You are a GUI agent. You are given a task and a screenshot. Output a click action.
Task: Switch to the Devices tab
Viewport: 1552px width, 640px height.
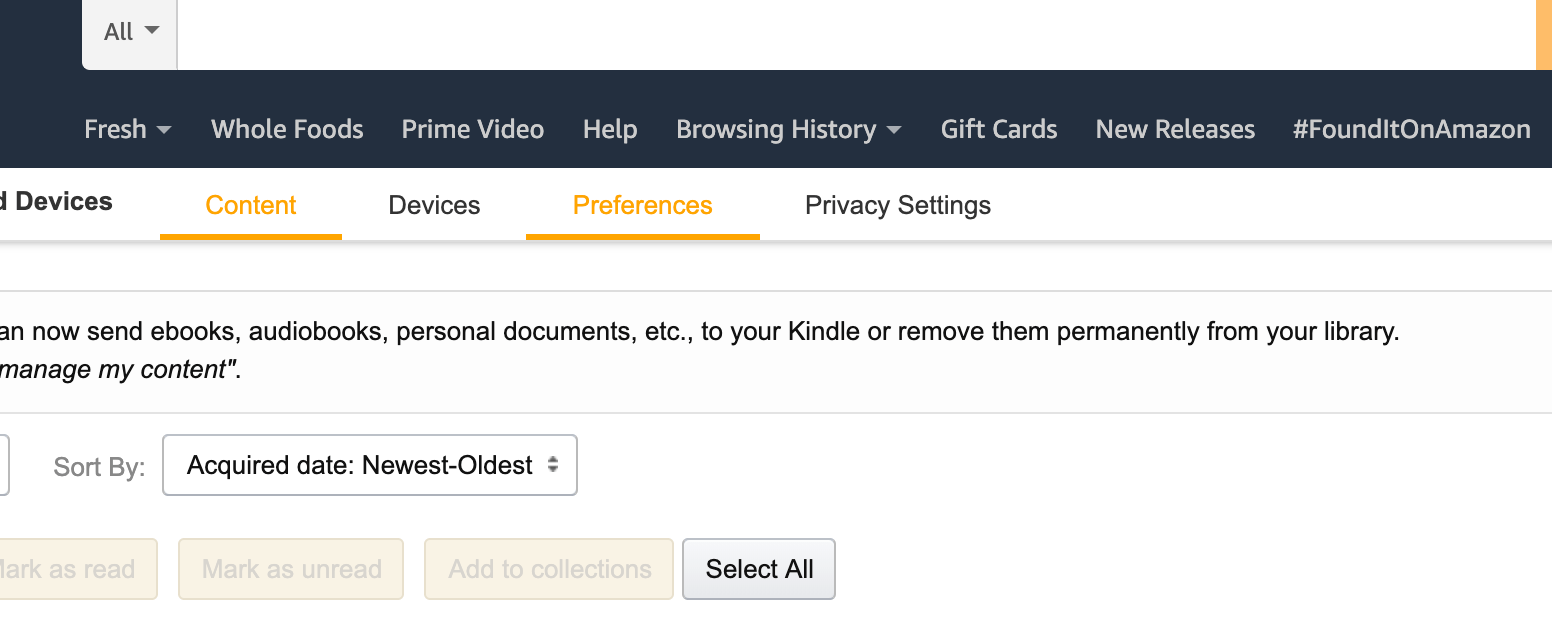coord(434,206)
